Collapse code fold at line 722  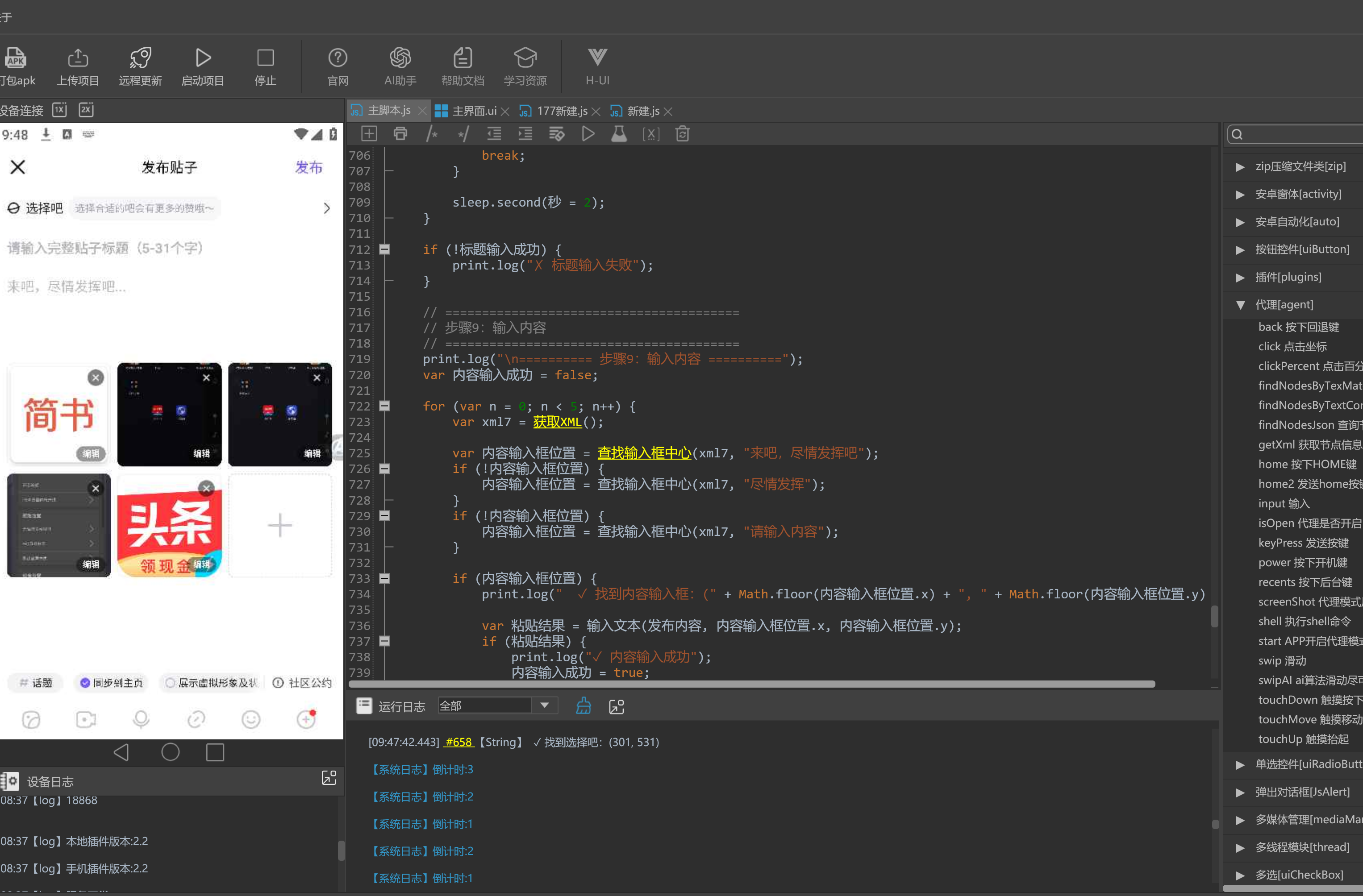385,406
